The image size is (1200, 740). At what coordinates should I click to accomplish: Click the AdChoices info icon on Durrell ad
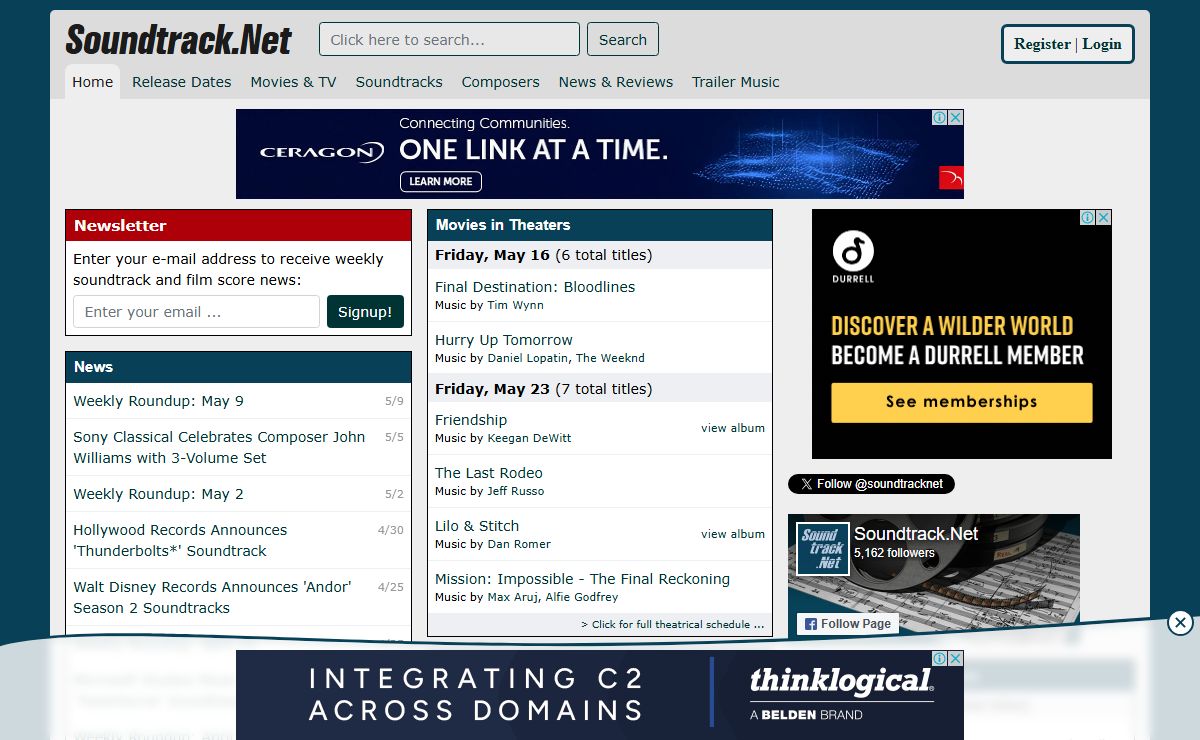(x=1088, y=217)
